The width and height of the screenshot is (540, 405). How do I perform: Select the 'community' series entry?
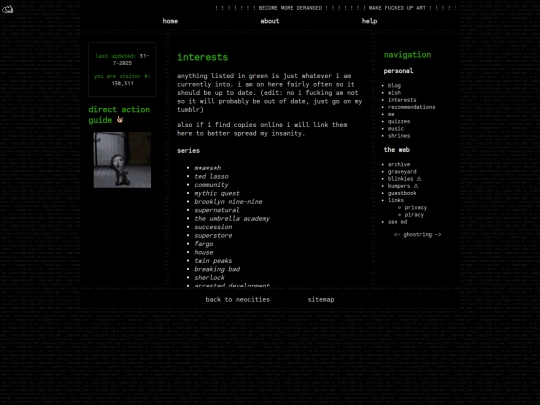click(211, 185)
